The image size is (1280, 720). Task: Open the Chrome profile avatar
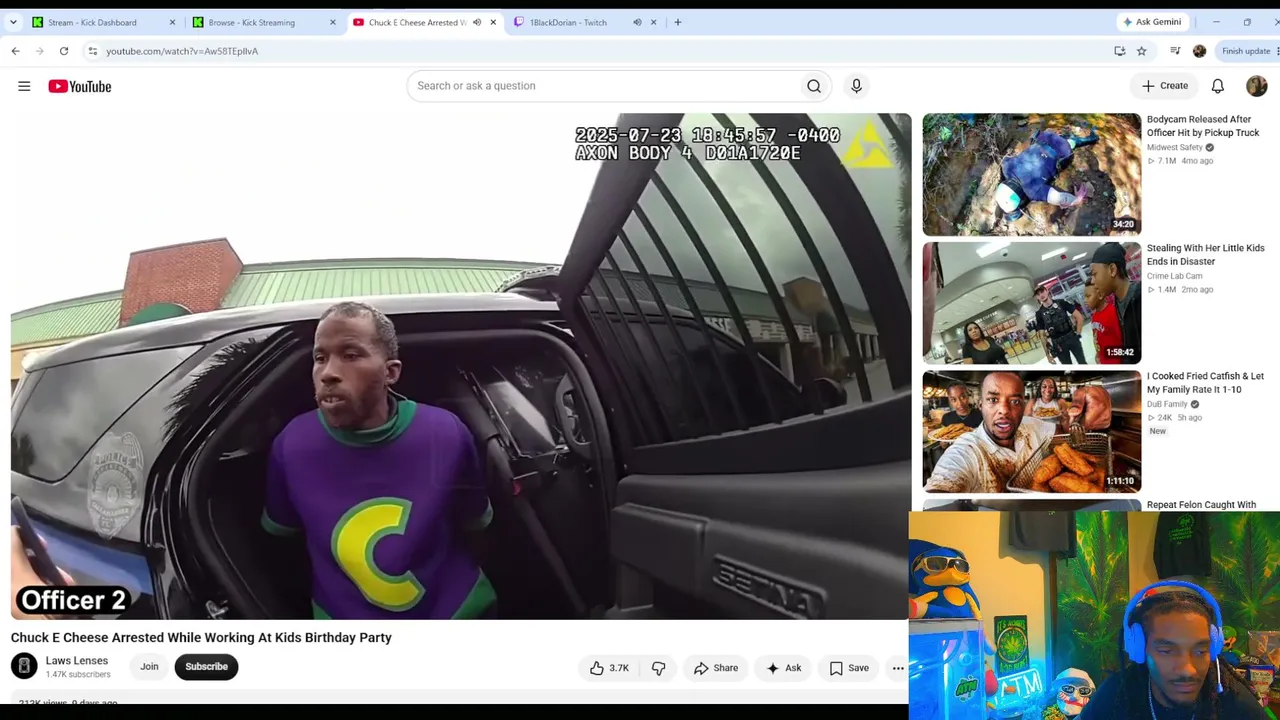(1200, 51)
